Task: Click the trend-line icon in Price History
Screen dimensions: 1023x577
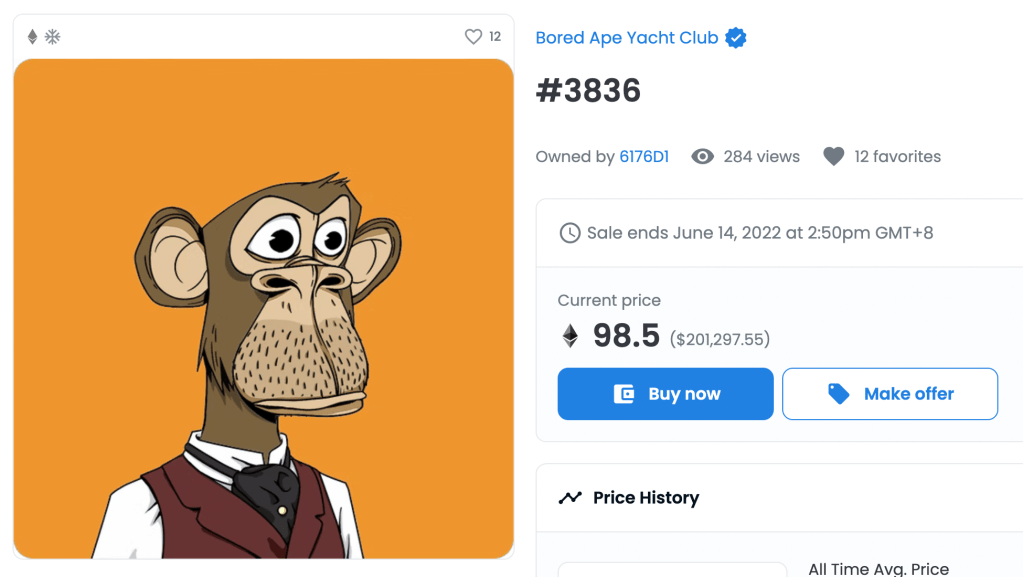Action: coord(570,498)
